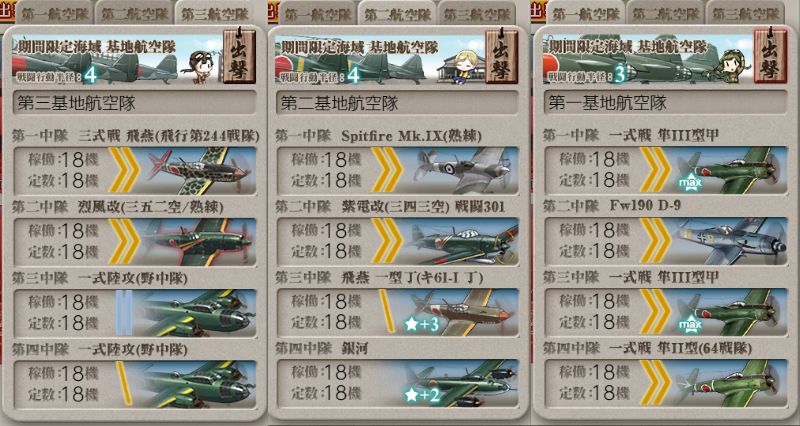Viewport: 800px width, 426px height.
Task: Toggle 出撃 sign on 第一基地航空隊 panel
Action: 770,55
